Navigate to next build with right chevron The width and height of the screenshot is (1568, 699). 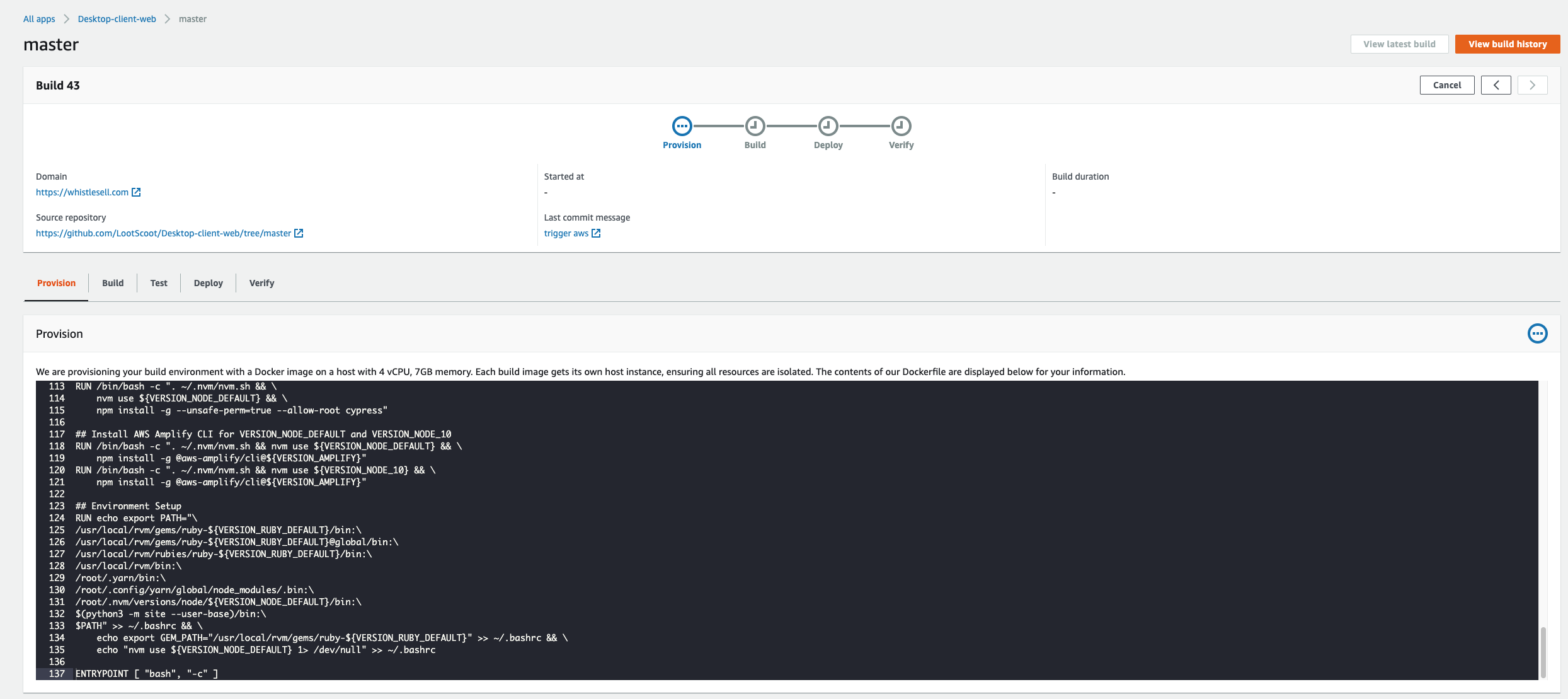pos(1533,84)
